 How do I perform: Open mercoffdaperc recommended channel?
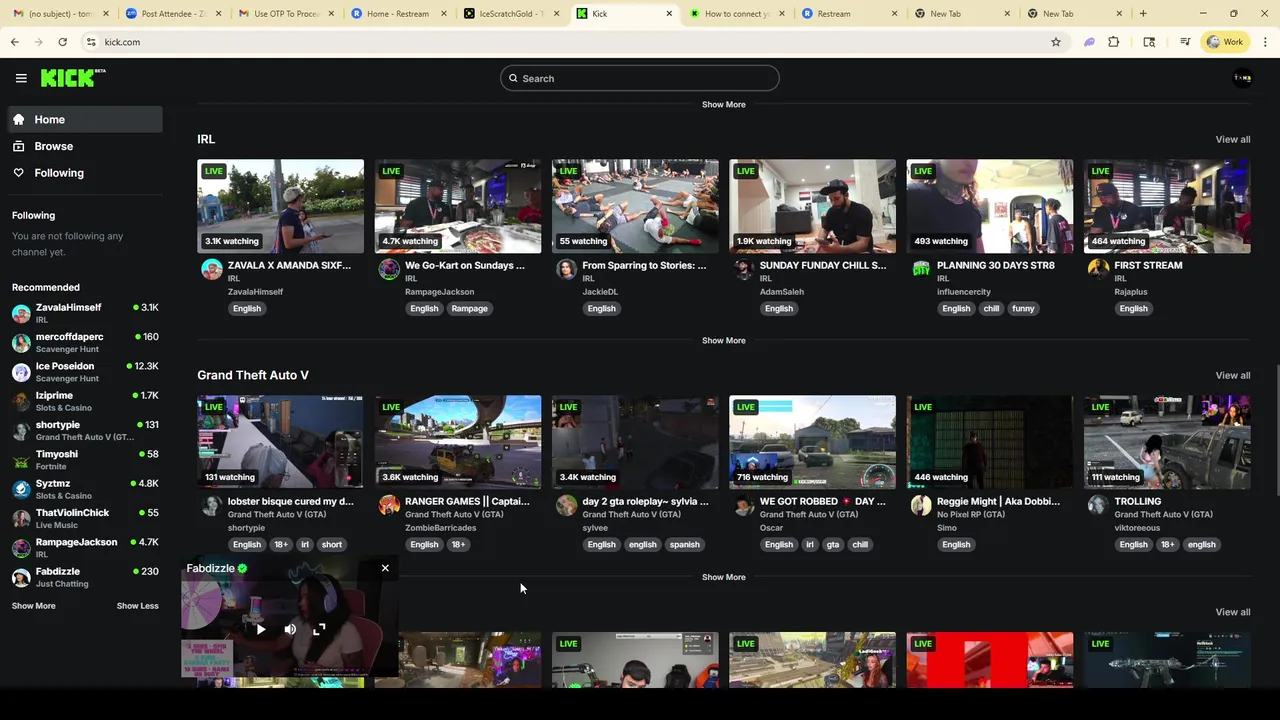[x=85, y=342]
